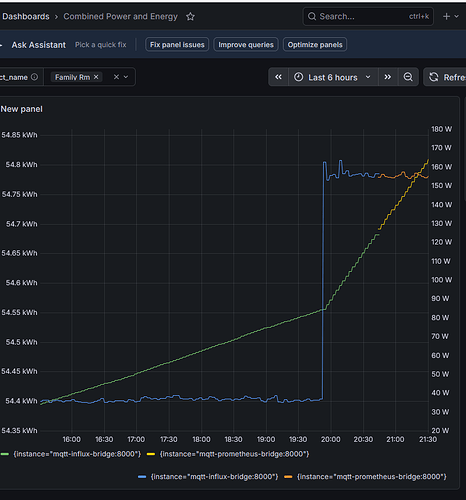The image size is (466, 500).
Task: Open the Dashboards breadcrumb link
Action: tap(26, 17)
